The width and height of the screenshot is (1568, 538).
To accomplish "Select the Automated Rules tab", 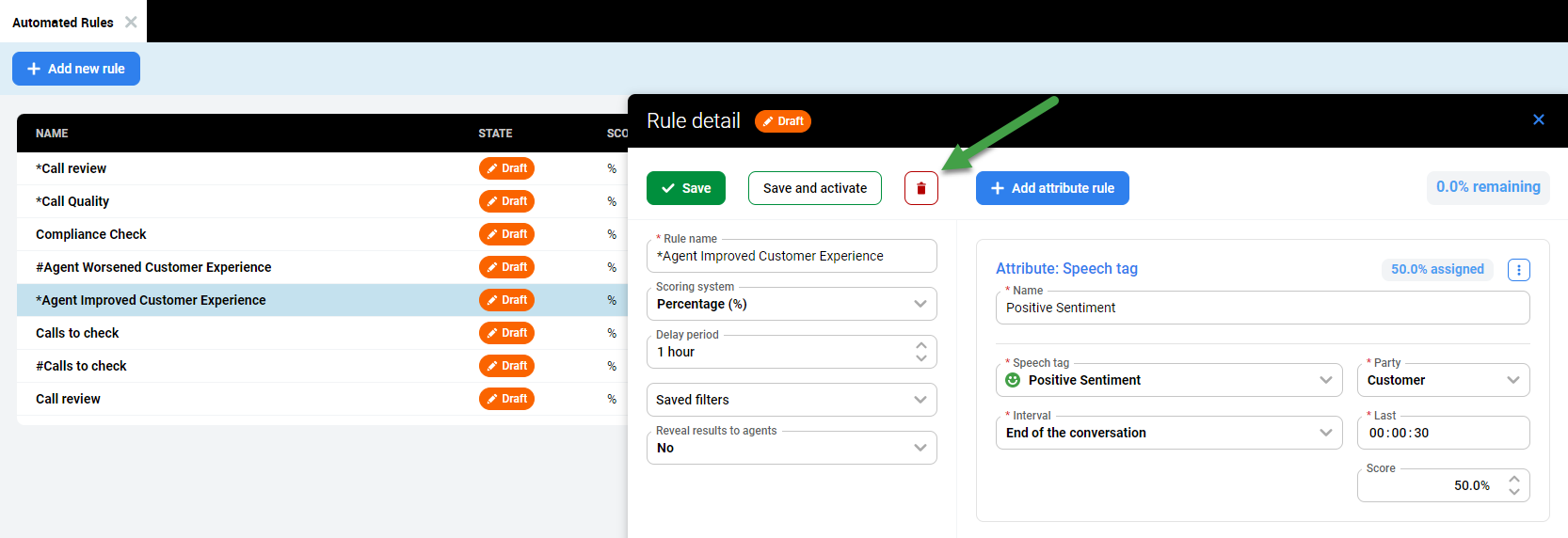I will pos(63,22).
